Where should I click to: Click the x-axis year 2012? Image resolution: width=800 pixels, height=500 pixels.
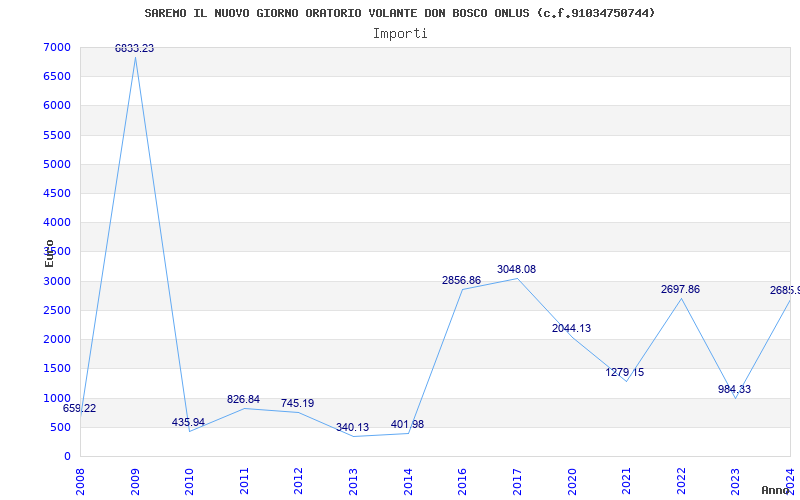[298, 482]
